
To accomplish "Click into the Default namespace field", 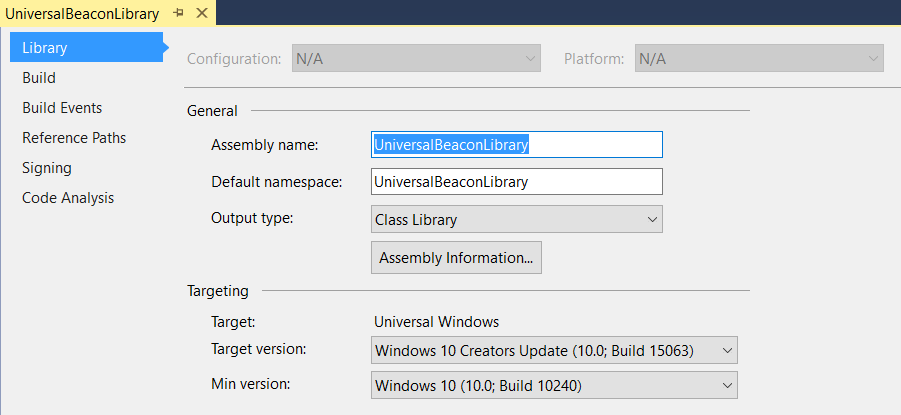I will coord(517,182).
